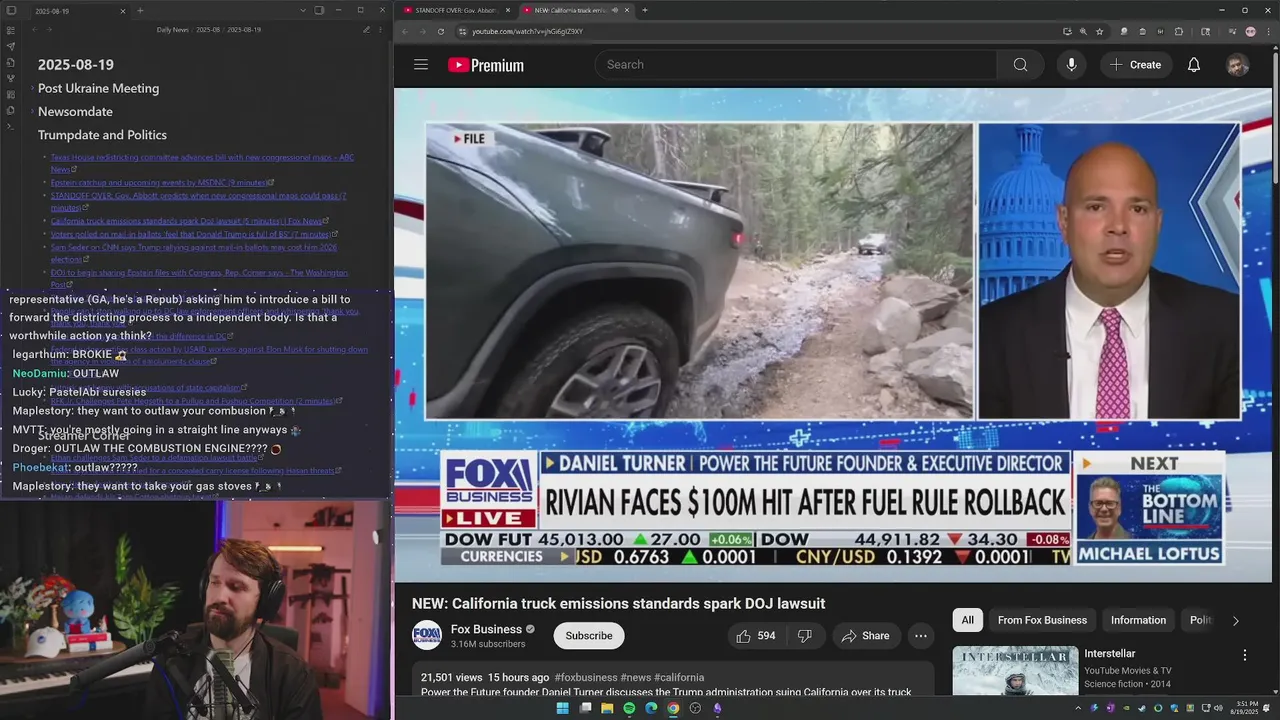Open the Texas House redistricting link
The width and height of the screenshot is (1280, 720).
click(202, 163)
